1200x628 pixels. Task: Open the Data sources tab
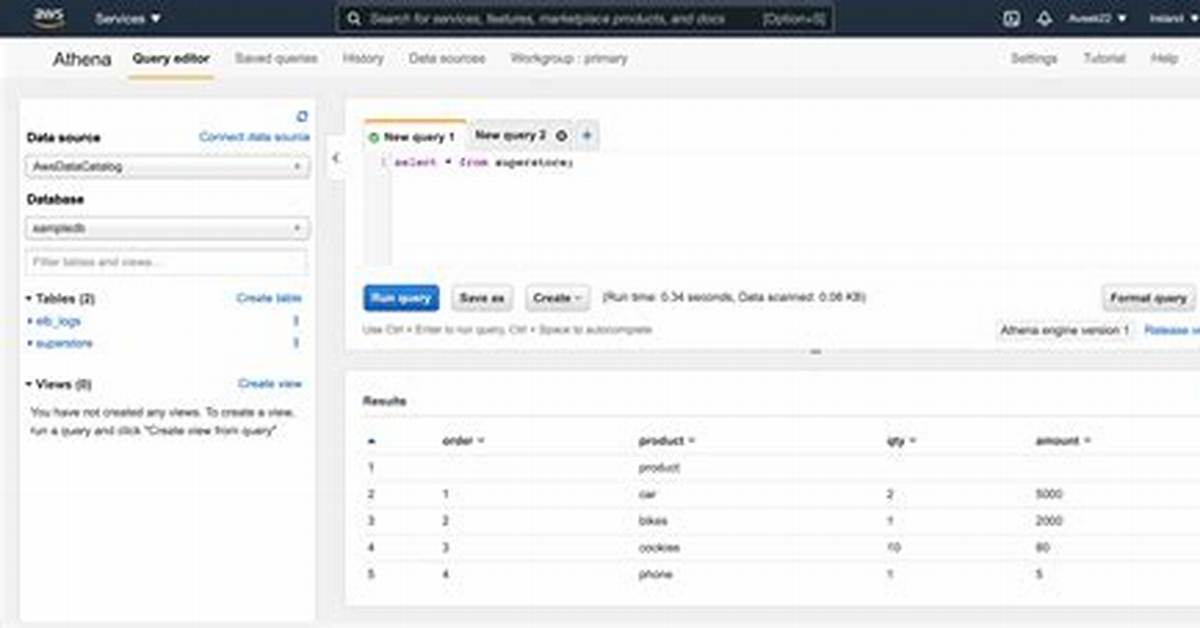click(x=447, y=58)
